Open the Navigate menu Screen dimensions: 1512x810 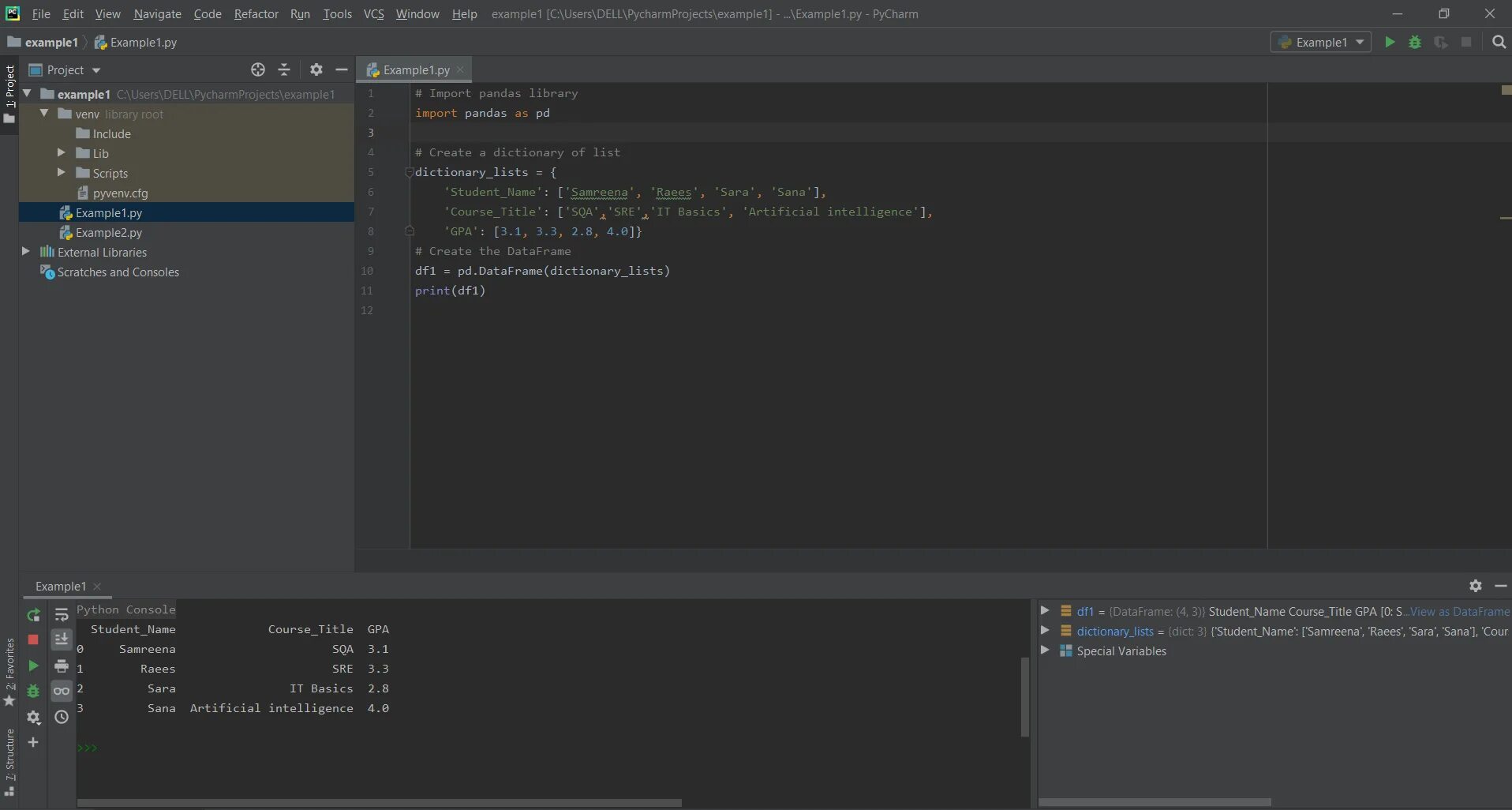pos(157,13)
